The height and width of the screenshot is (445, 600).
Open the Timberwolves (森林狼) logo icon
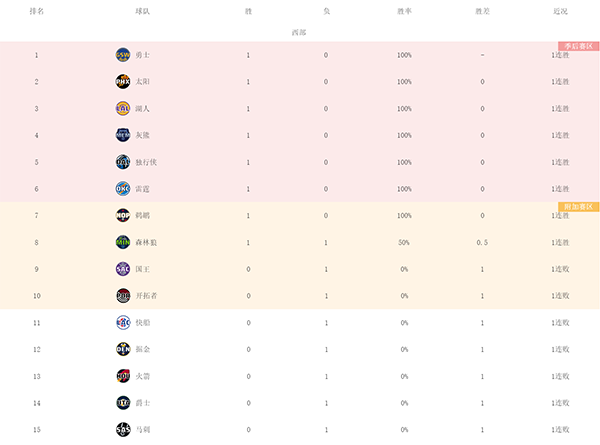tap(123, 242)
